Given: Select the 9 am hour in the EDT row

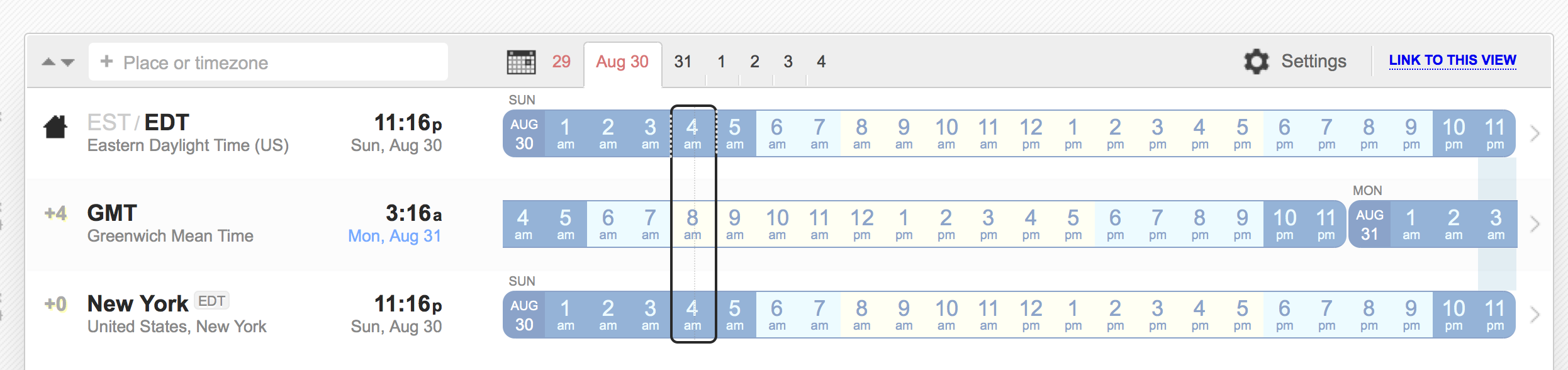Looking at the screenshot, I should click(904, 133).
